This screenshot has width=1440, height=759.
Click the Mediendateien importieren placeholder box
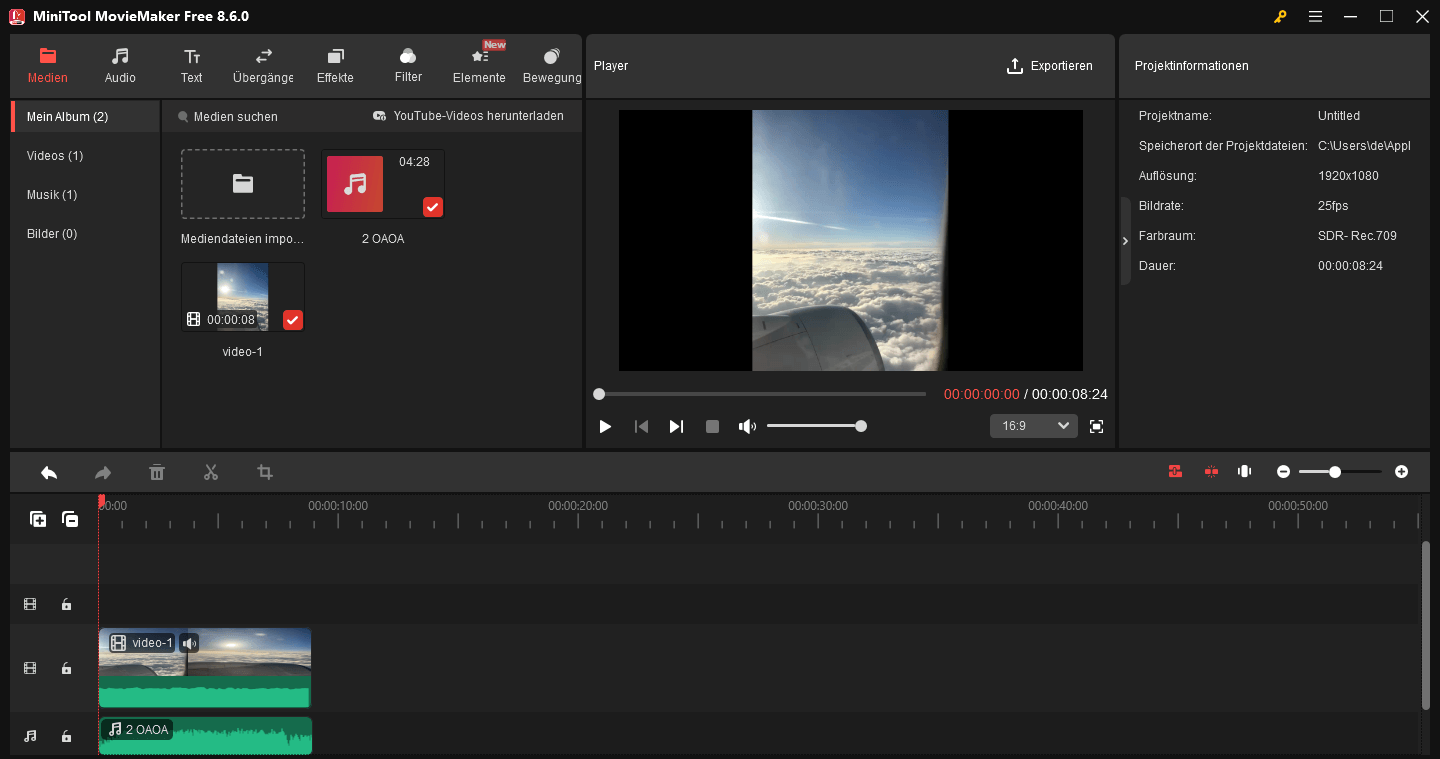click(x=242, y=183)
